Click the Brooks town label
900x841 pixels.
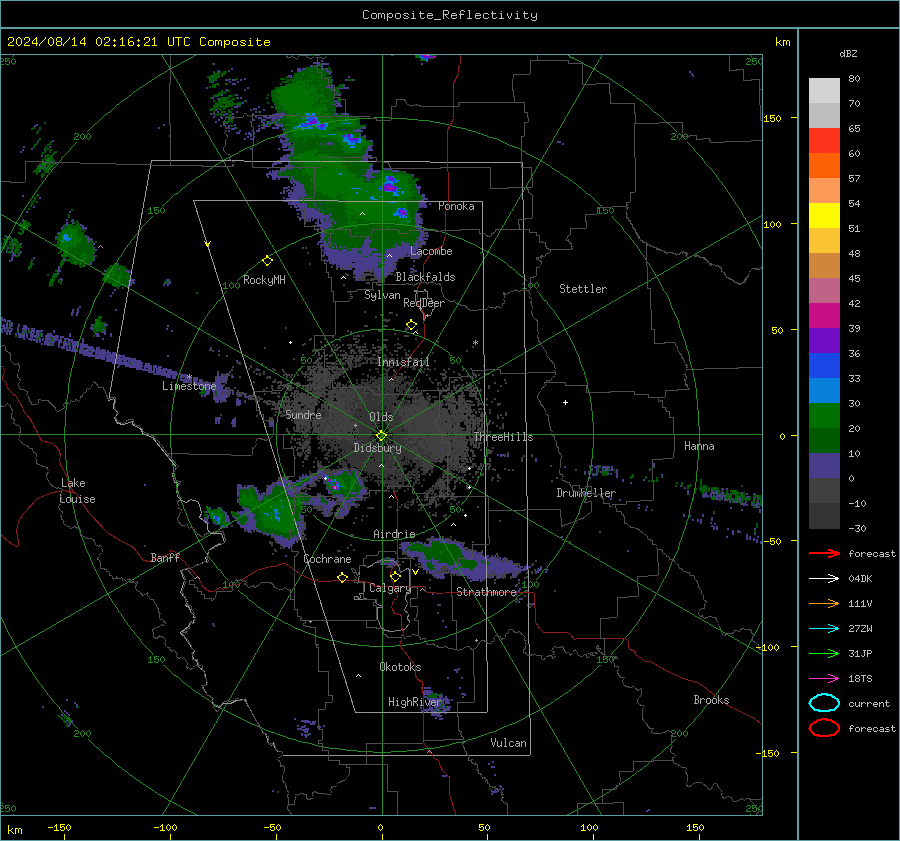coord(711,700)
